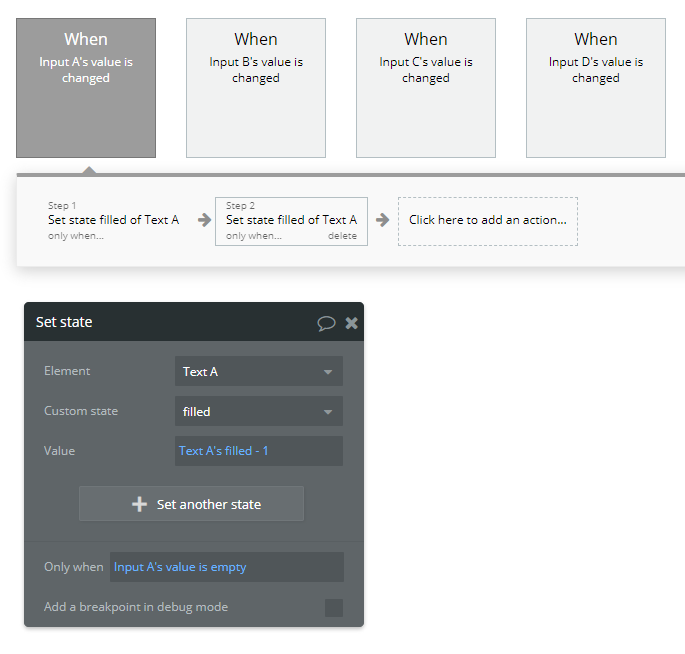Viewport: 685px width, 654px height.
Task: Enable Add a breakpoint in debug mode checkbox
Action: tap(334, 608)
